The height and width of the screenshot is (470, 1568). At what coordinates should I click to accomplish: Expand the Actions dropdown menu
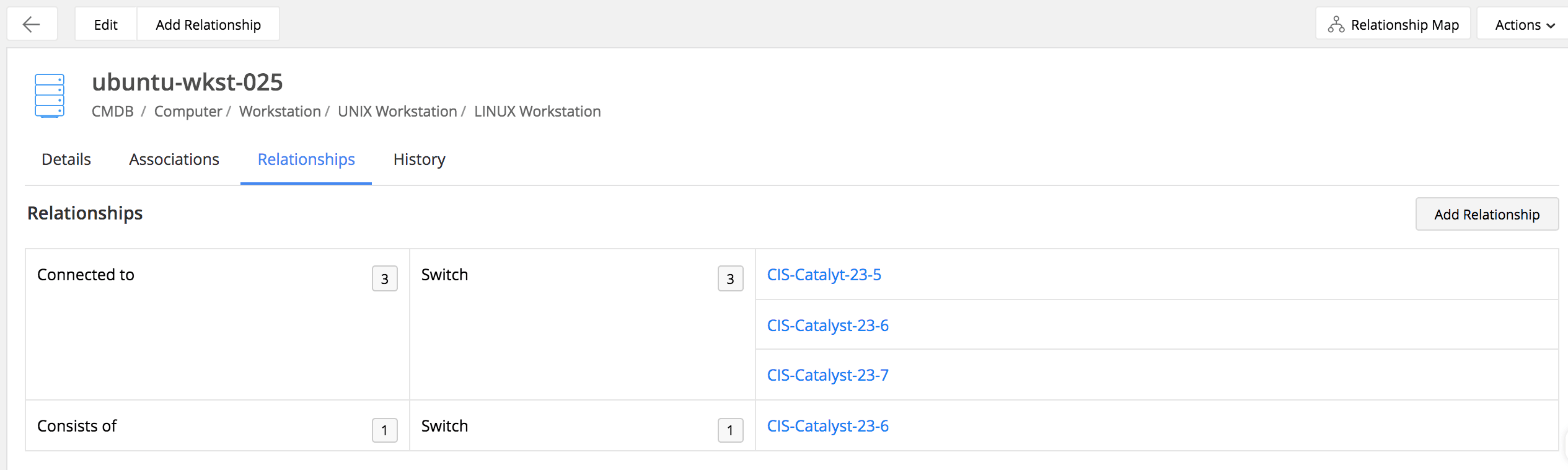(x=1524, y=25)
